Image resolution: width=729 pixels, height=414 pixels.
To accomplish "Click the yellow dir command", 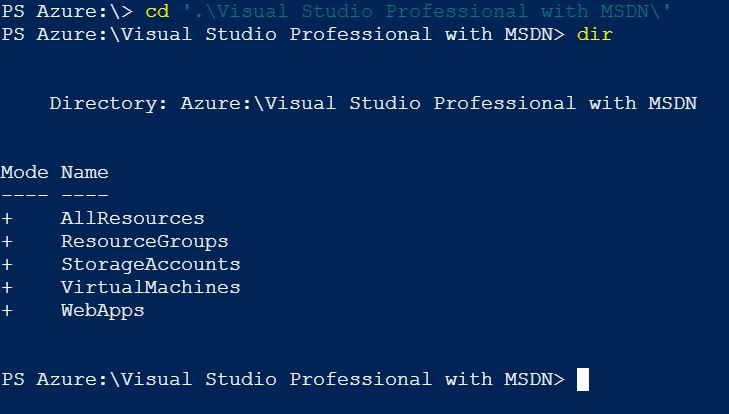I will tap(595, 34).
